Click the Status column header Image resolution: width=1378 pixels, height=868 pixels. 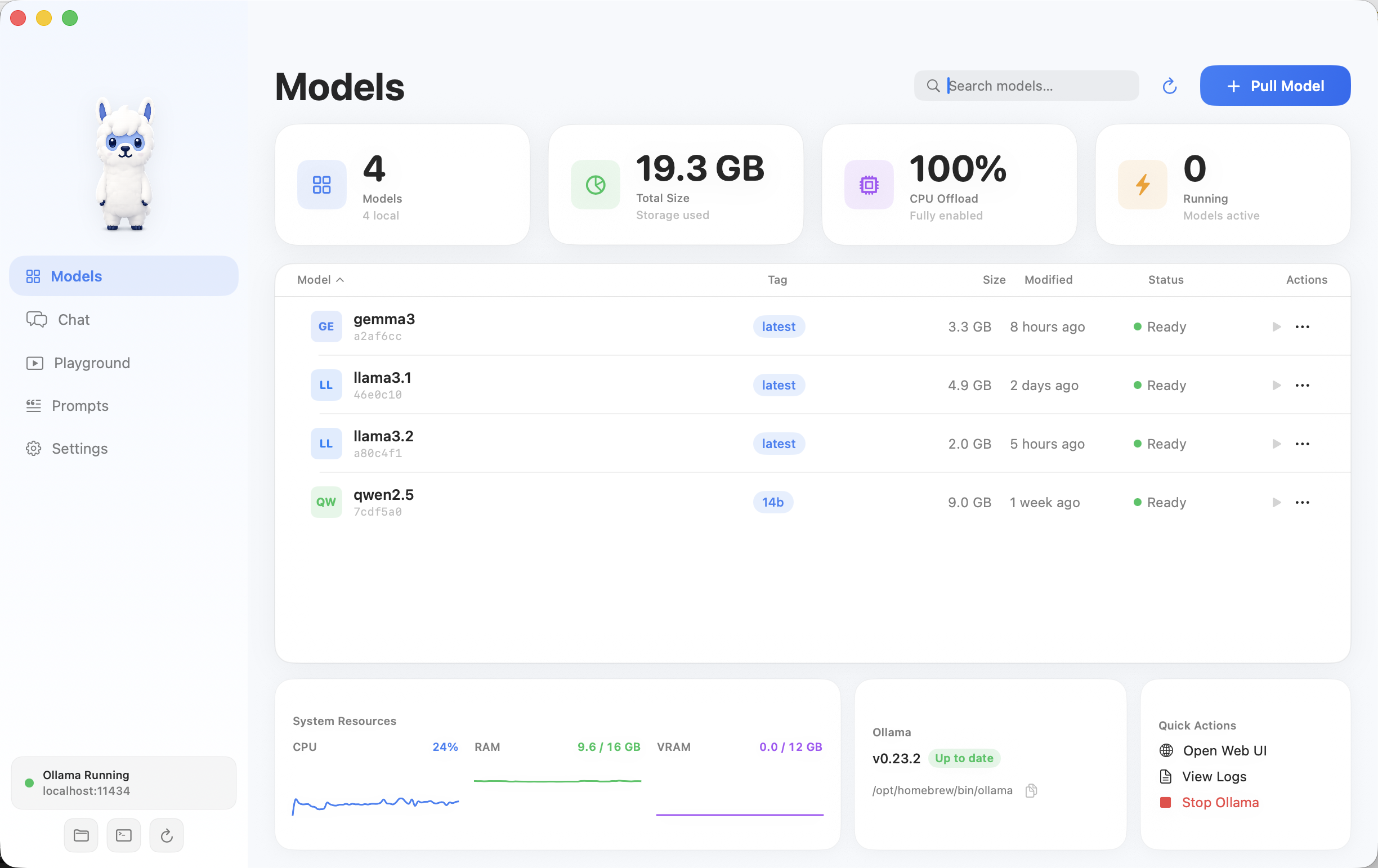1166,280
